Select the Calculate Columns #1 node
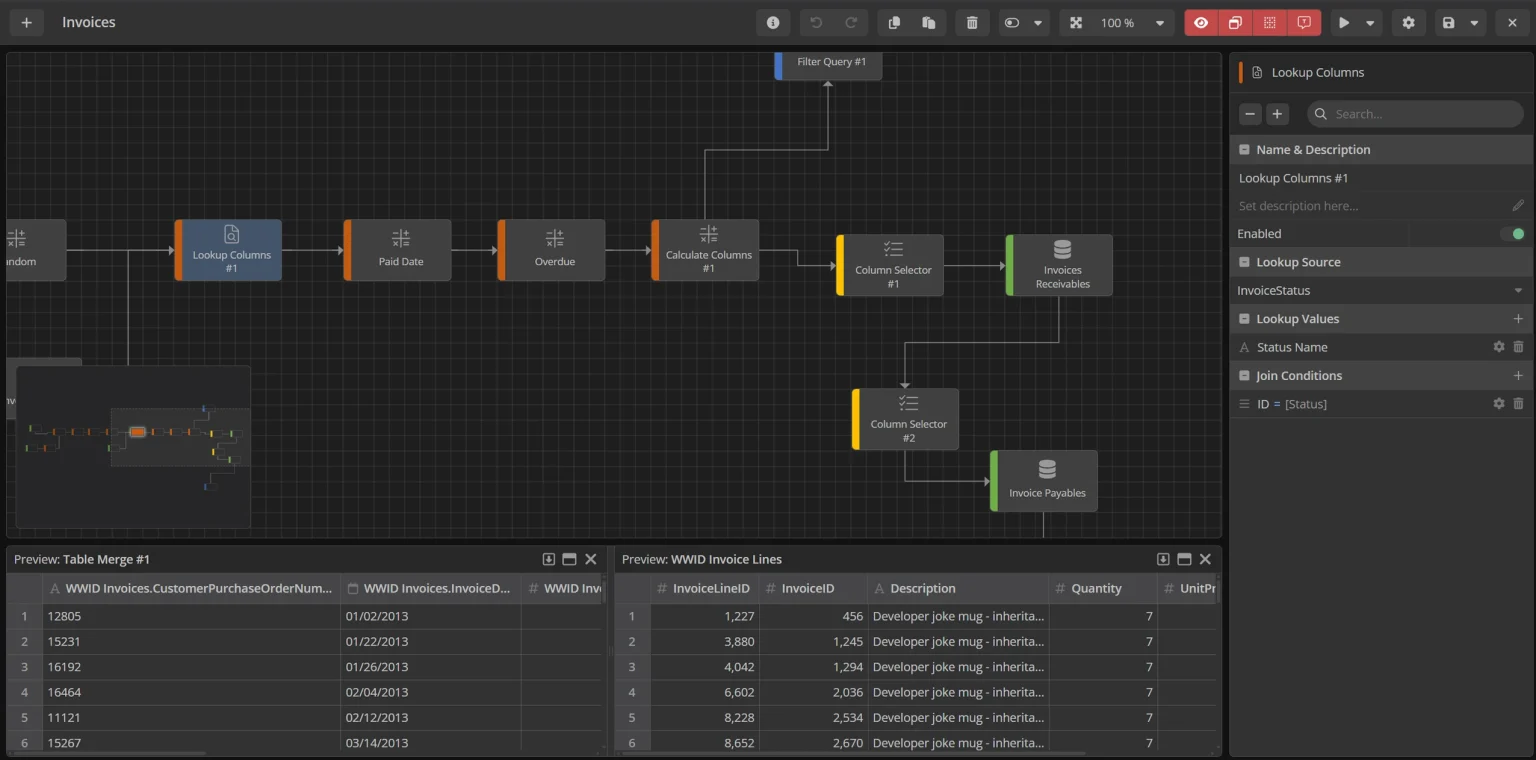This screenshot has height=760, width=1536. (705, 250)
